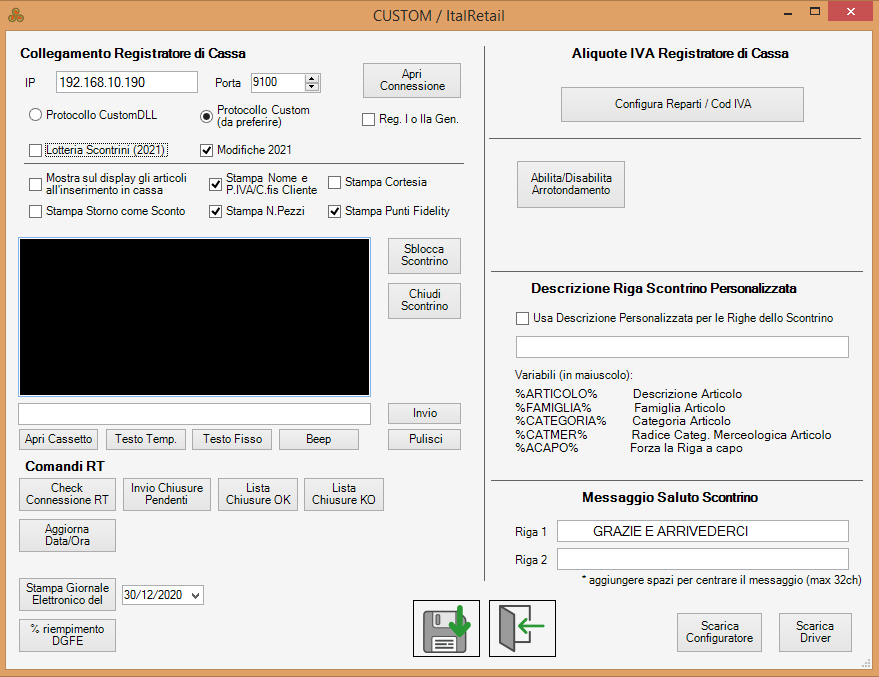
Task: Click the exit door icon
Action: tap(522, 628)
